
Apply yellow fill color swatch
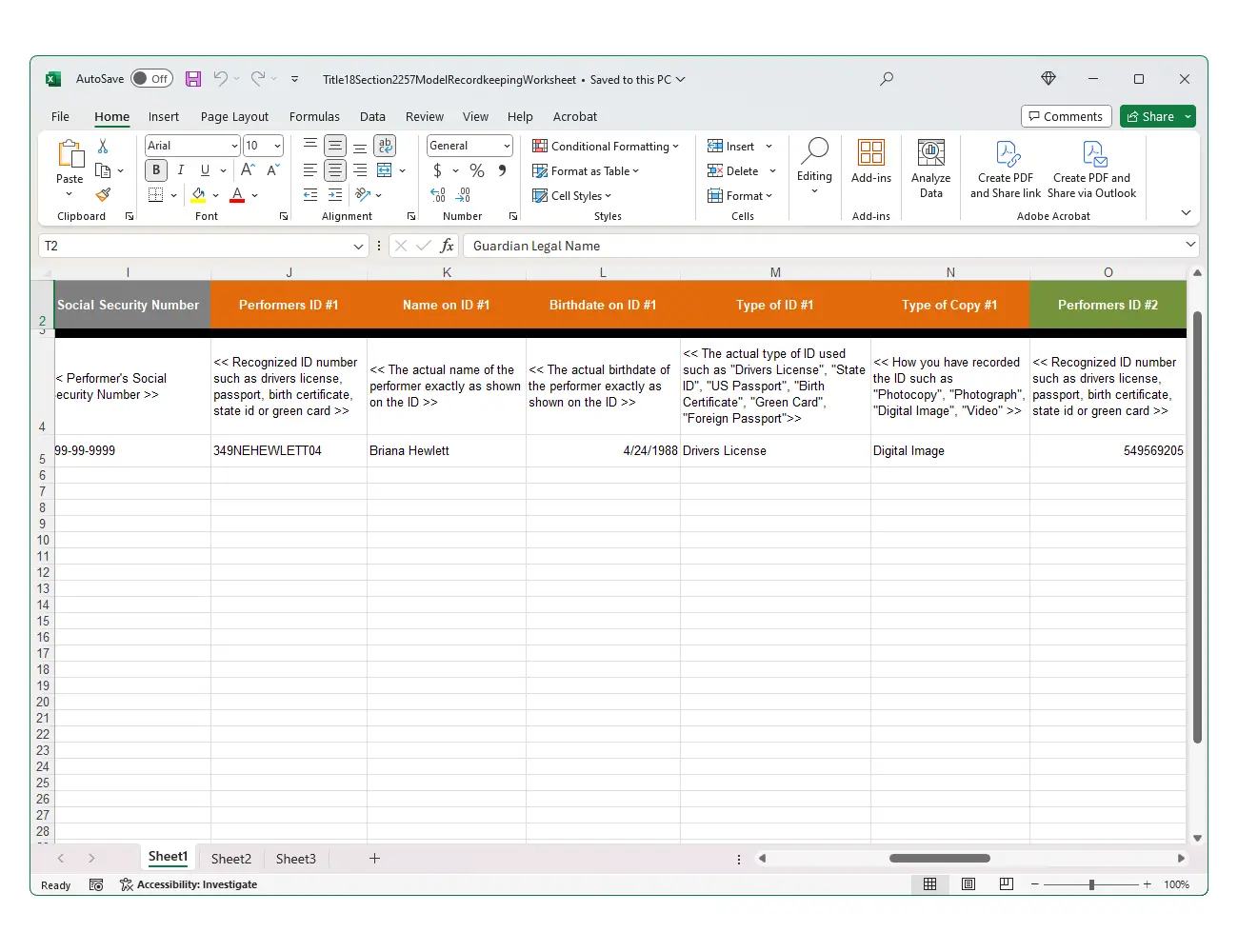click(x=198, y=195)
